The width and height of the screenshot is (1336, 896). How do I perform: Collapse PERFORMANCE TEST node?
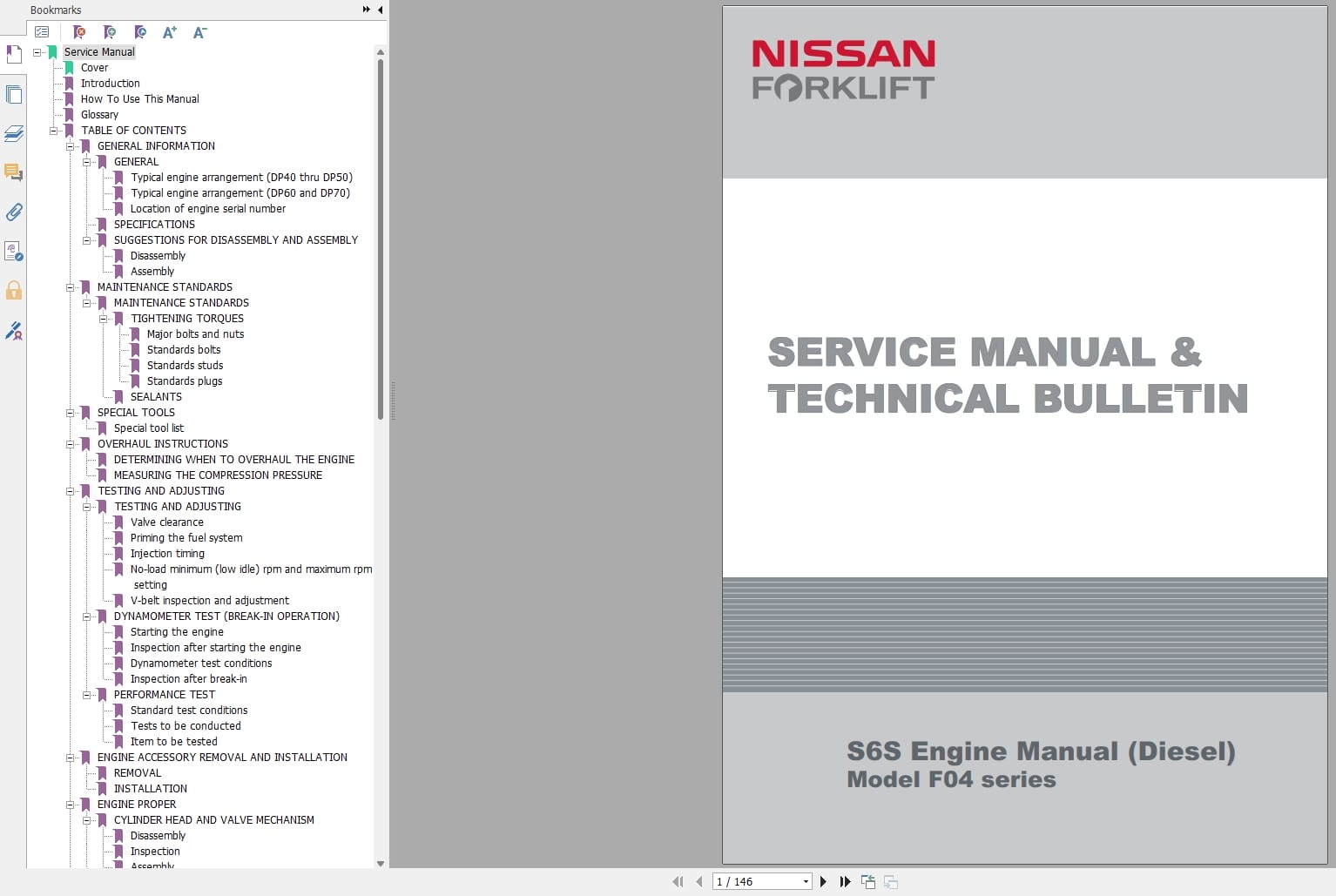click(x=87, y=695)
